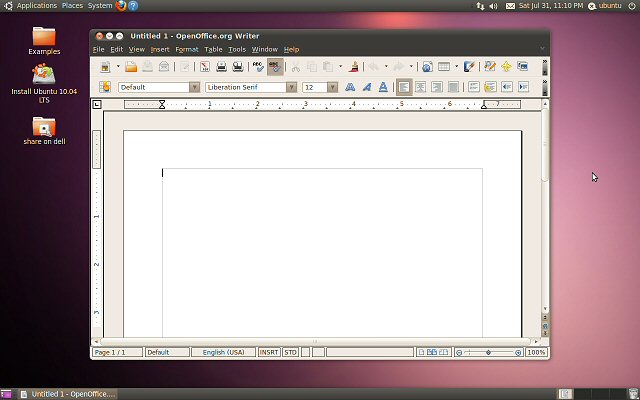640x400 pixels.
Task: Open a file using the folder icon
Action: click(131, 67)
